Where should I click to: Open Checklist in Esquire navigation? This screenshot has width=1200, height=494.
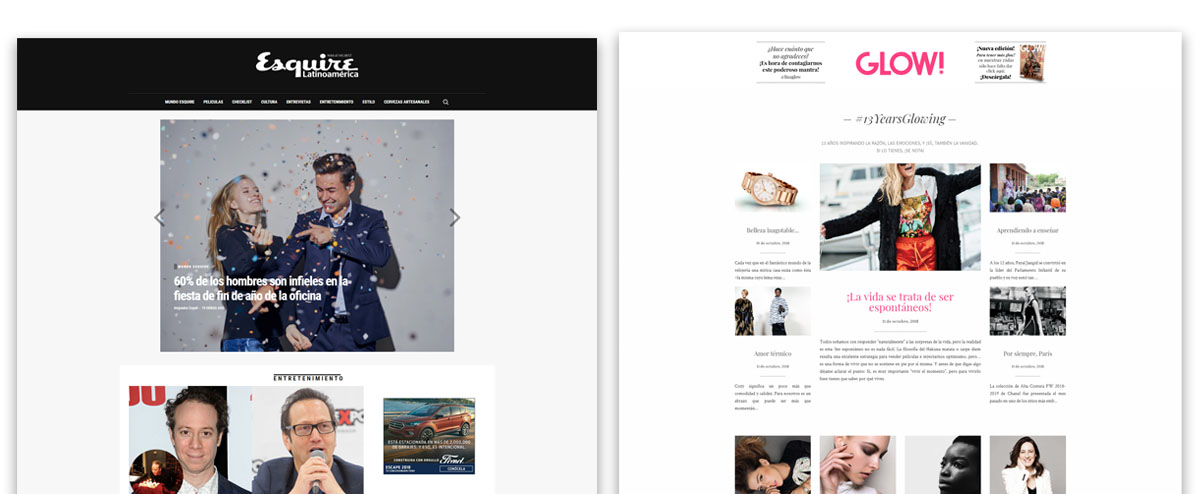241,102
